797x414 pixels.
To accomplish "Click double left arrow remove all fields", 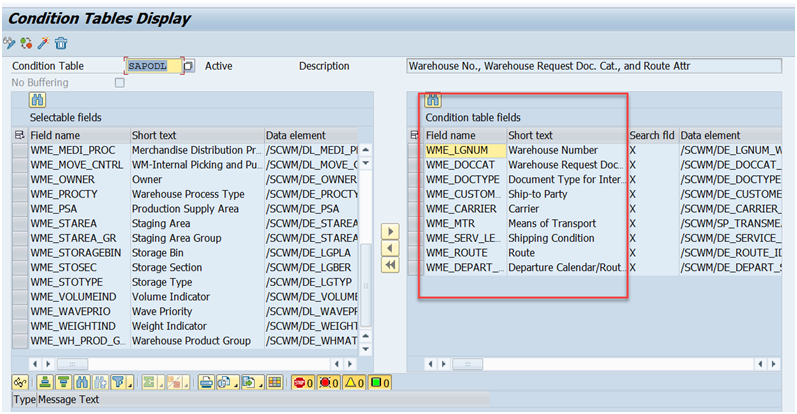I will [390, 265].
